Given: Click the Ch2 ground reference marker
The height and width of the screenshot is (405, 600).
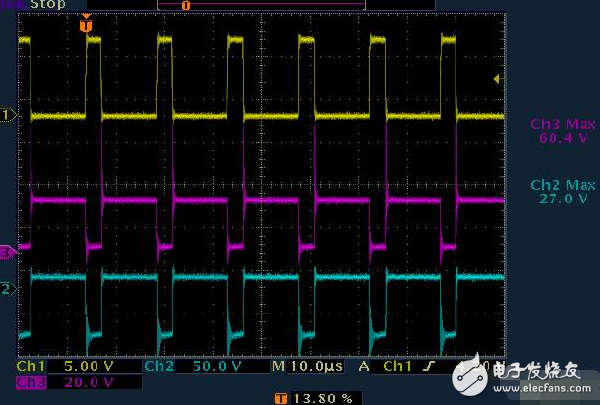Looking at the screenshot, I should [7, 289].
